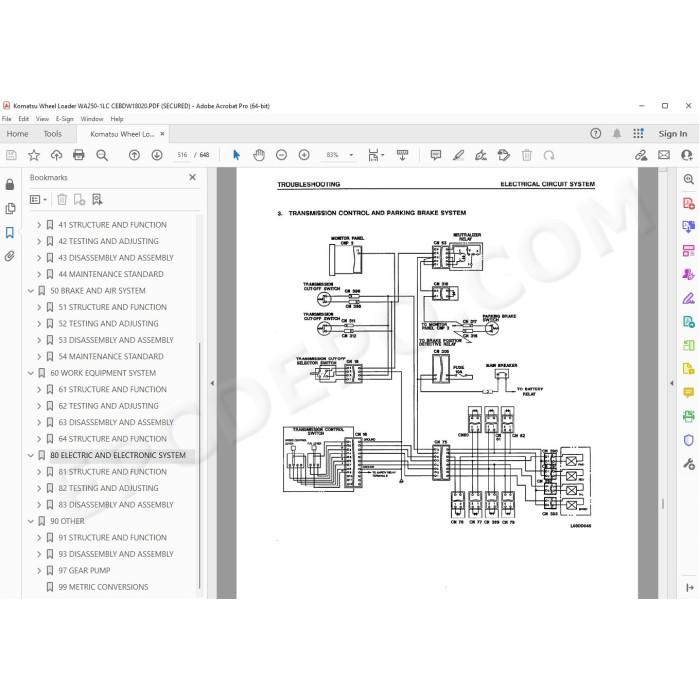Open the Window menu
Image resolution: width=700 pixels, height=700 pixels.
coord(92,119)
